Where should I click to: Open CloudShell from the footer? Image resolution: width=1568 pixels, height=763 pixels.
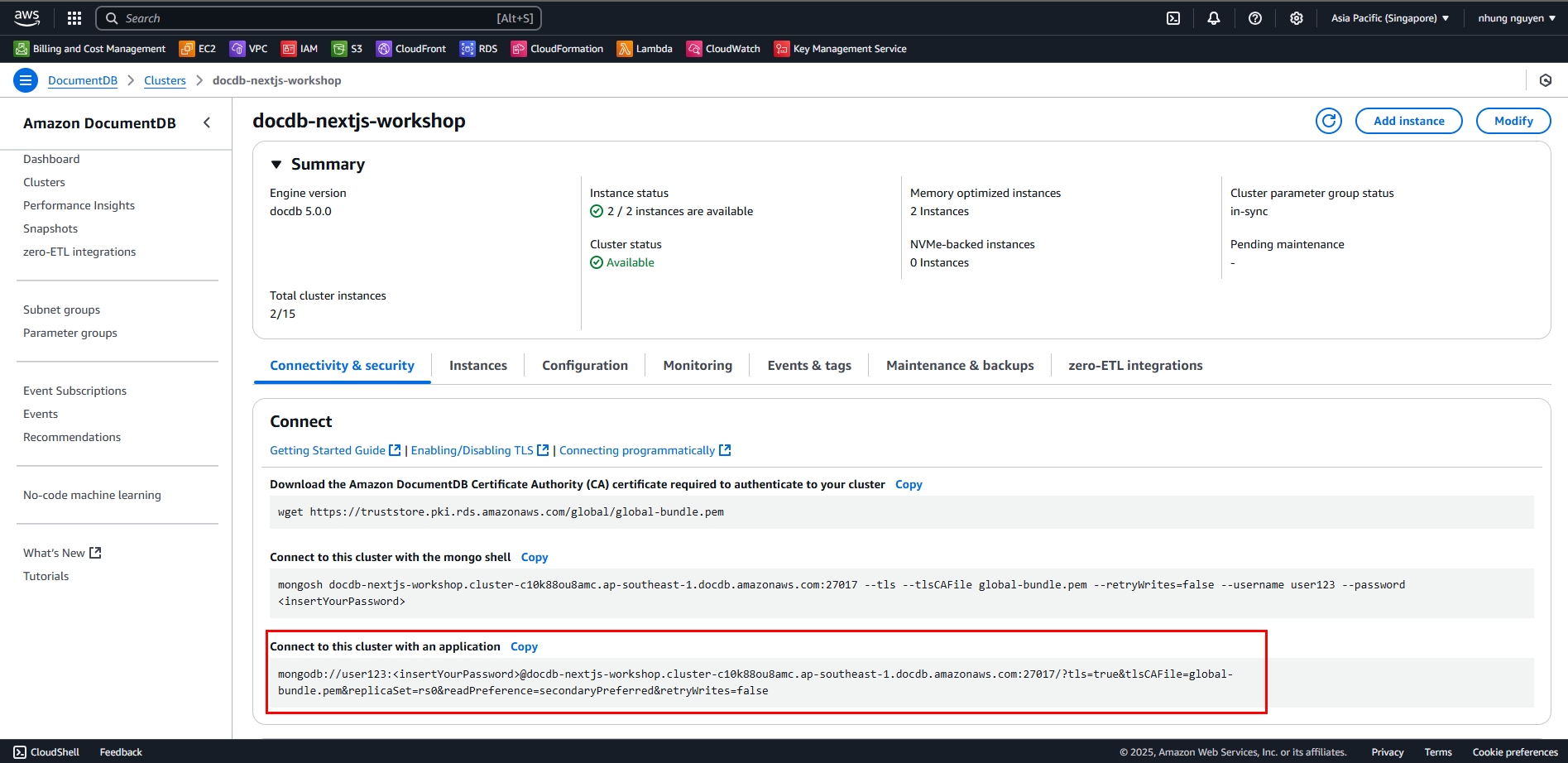click(x=46, y=752)
